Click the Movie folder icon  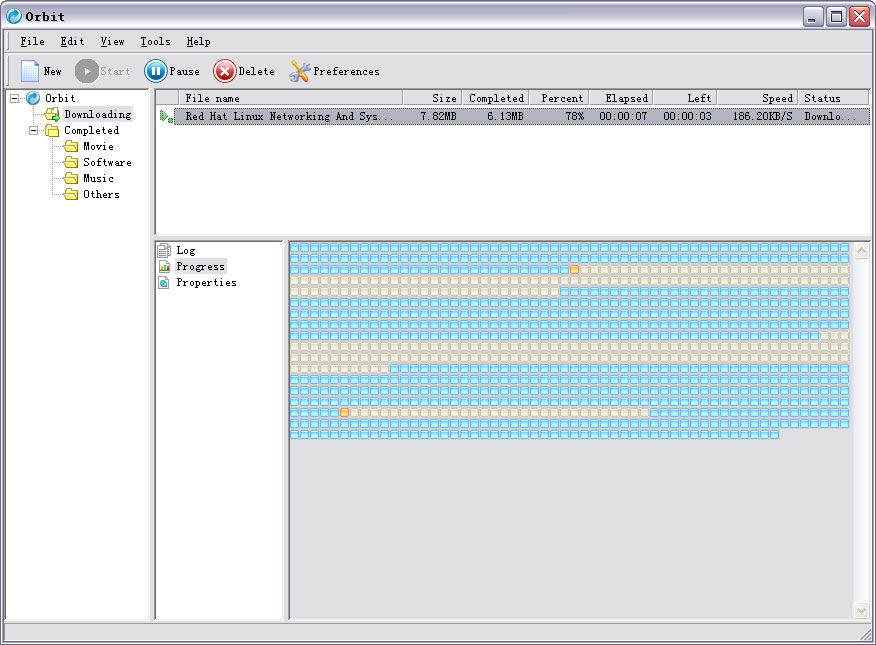71,146
